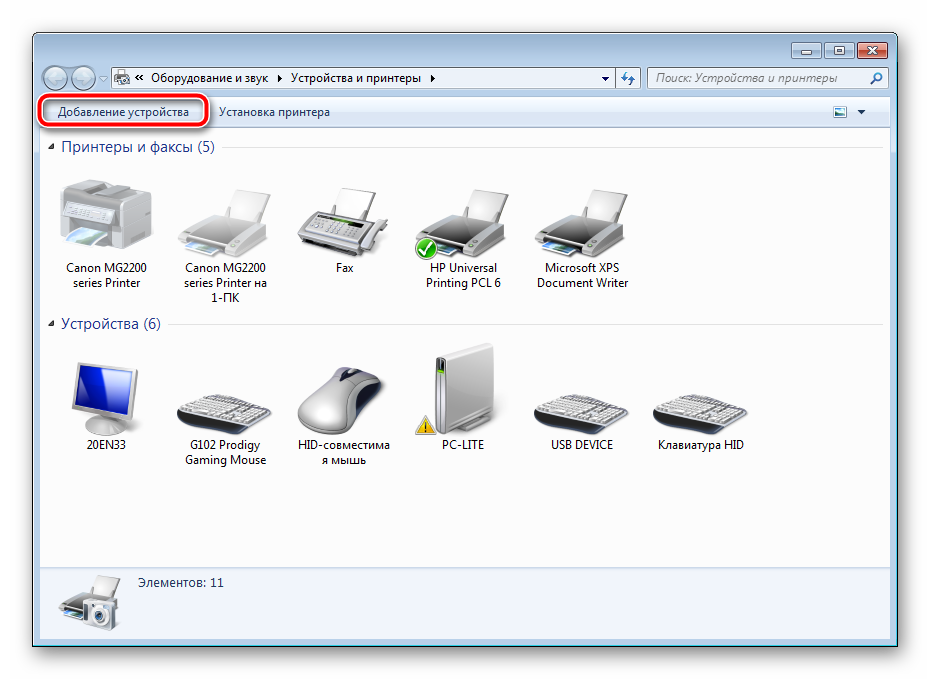Click Оборудование и звук in breadcrumb
This screenshot has width=930, height=679.
[211, 78]
